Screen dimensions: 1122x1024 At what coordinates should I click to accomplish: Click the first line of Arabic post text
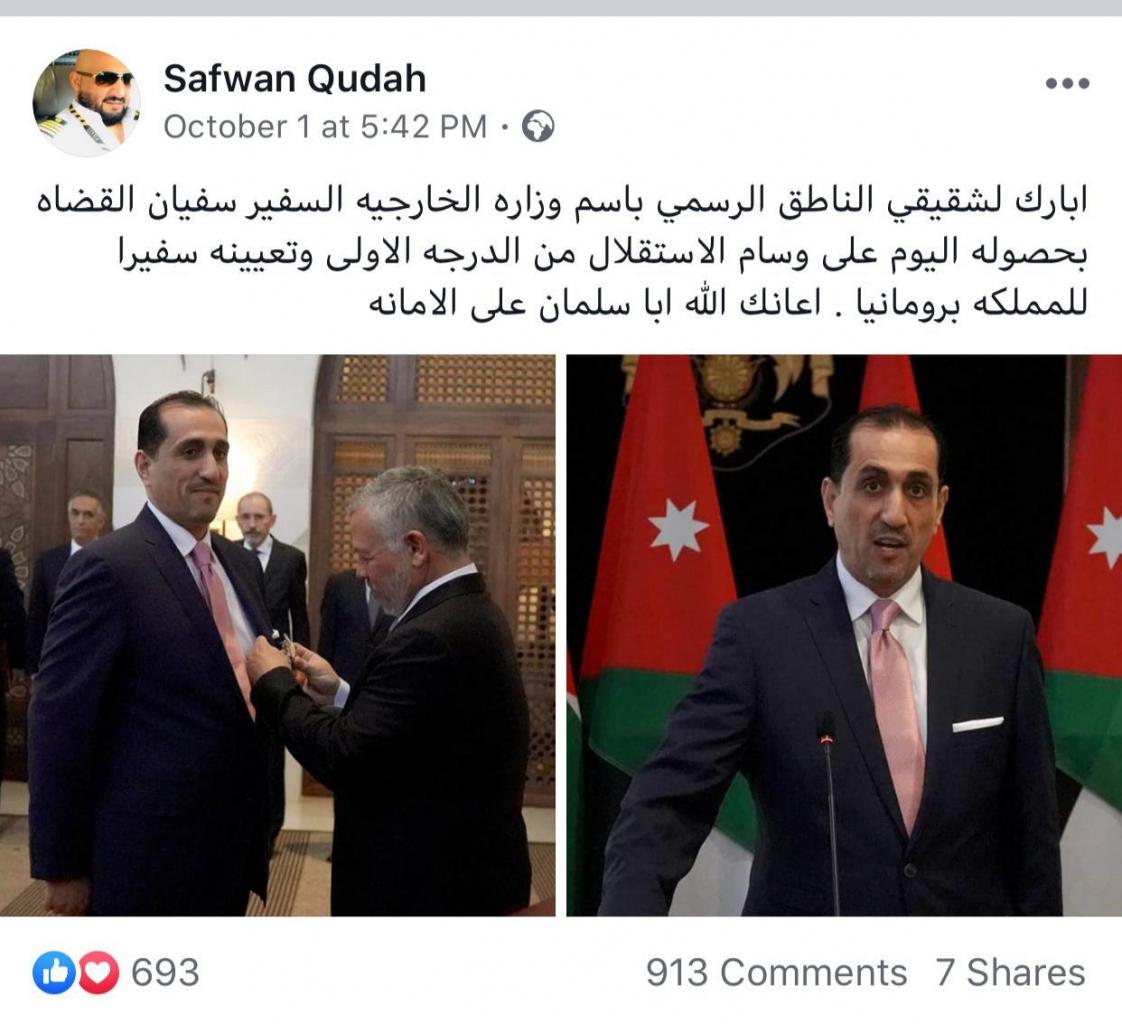[x=562, y=201]
